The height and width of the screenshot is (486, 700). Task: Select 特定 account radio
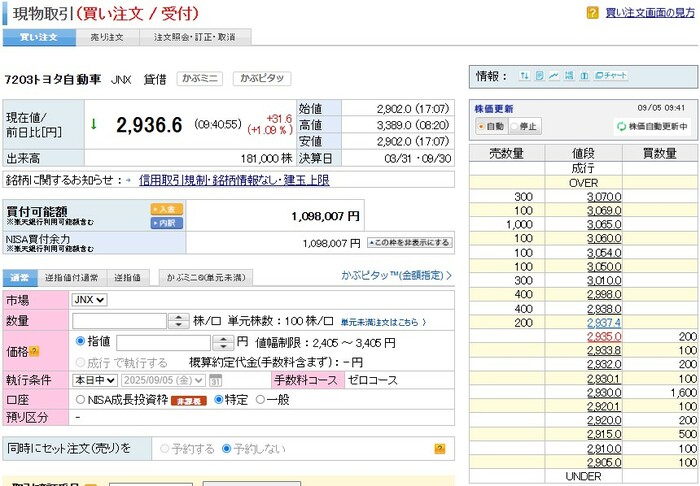(x=219, y=399)
